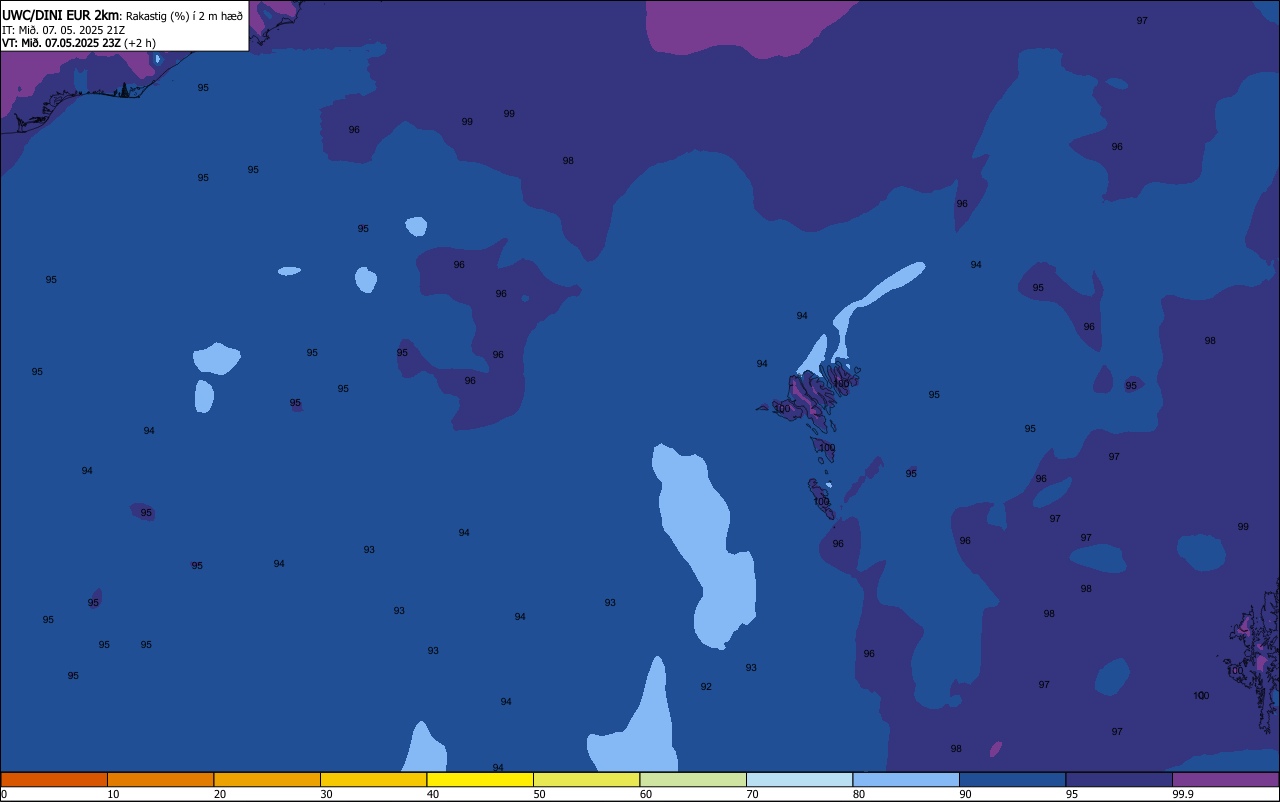The image size is (1280, 802).
Task: Click the dark orange 0–10 legend swatch
Action: pyautogui.click(x=54, y=779)
